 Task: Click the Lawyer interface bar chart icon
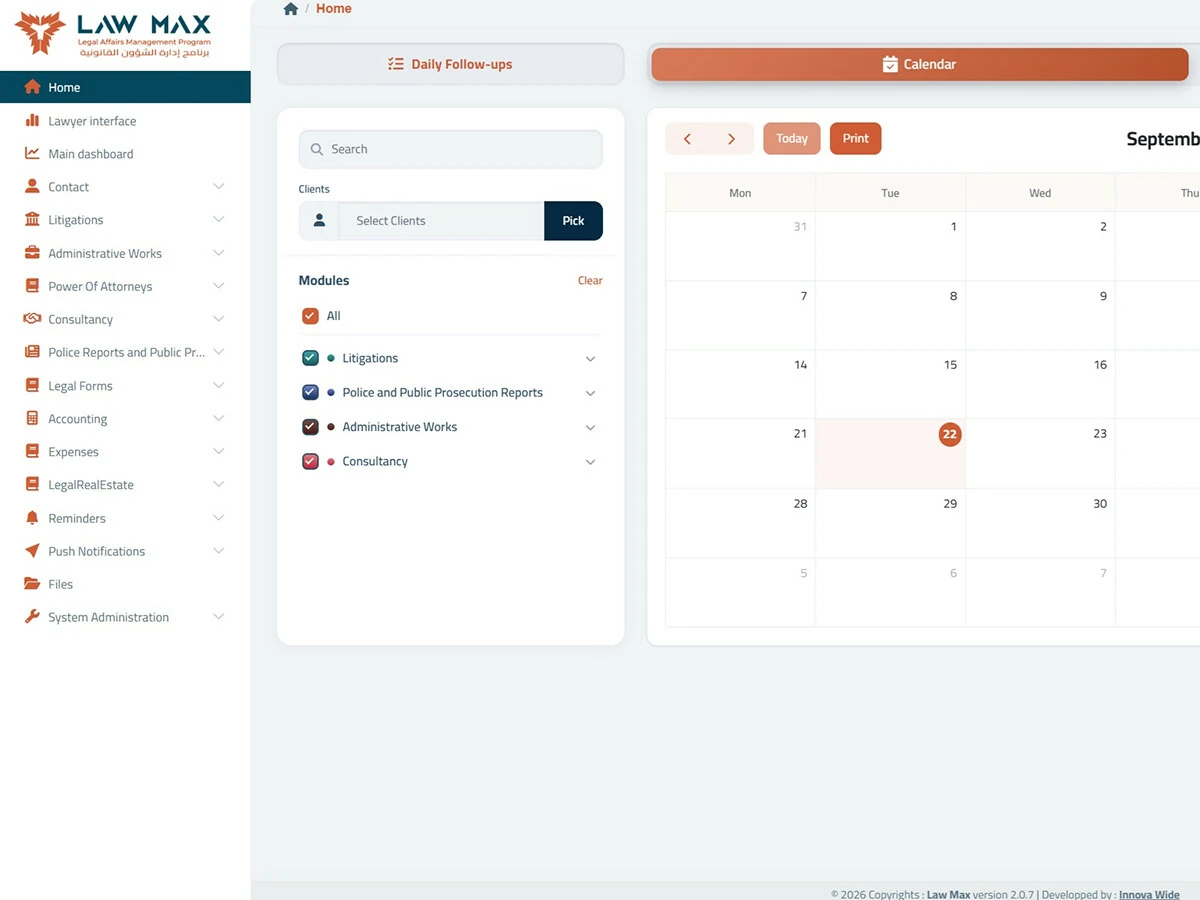[x=32, y=120]
